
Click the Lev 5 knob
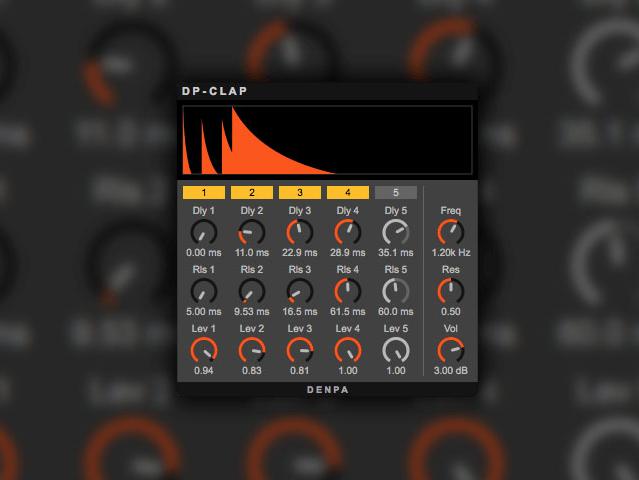tap(396, 350)
